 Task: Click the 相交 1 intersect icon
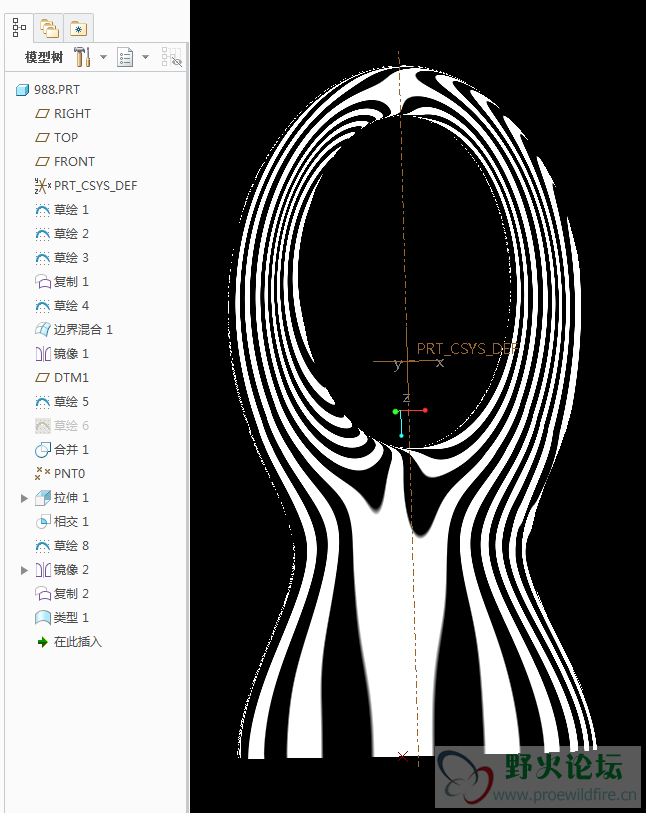[x=43, y=522]
